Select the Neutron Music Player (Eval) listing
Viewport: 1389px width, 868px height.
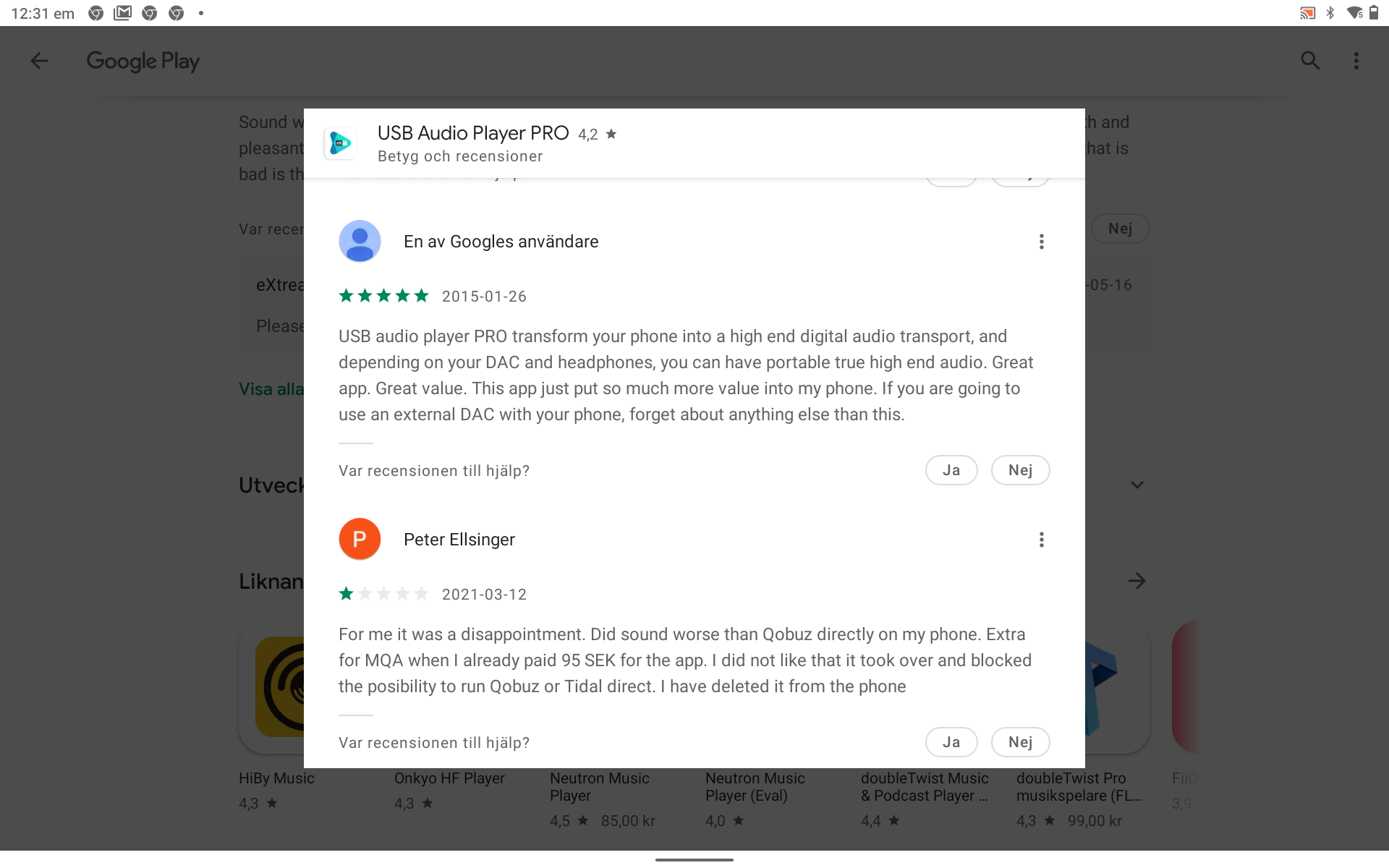tap(755, 799)
